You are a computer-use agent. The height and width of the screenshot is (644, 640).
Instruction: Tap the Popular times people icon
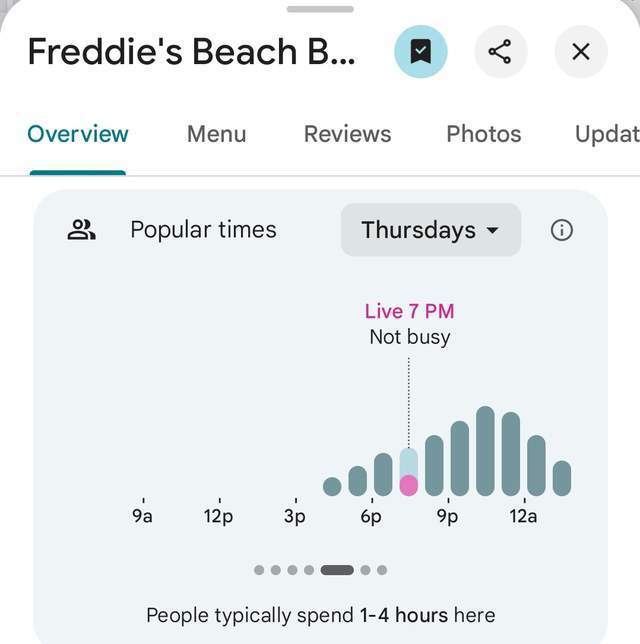coord(81,230)
